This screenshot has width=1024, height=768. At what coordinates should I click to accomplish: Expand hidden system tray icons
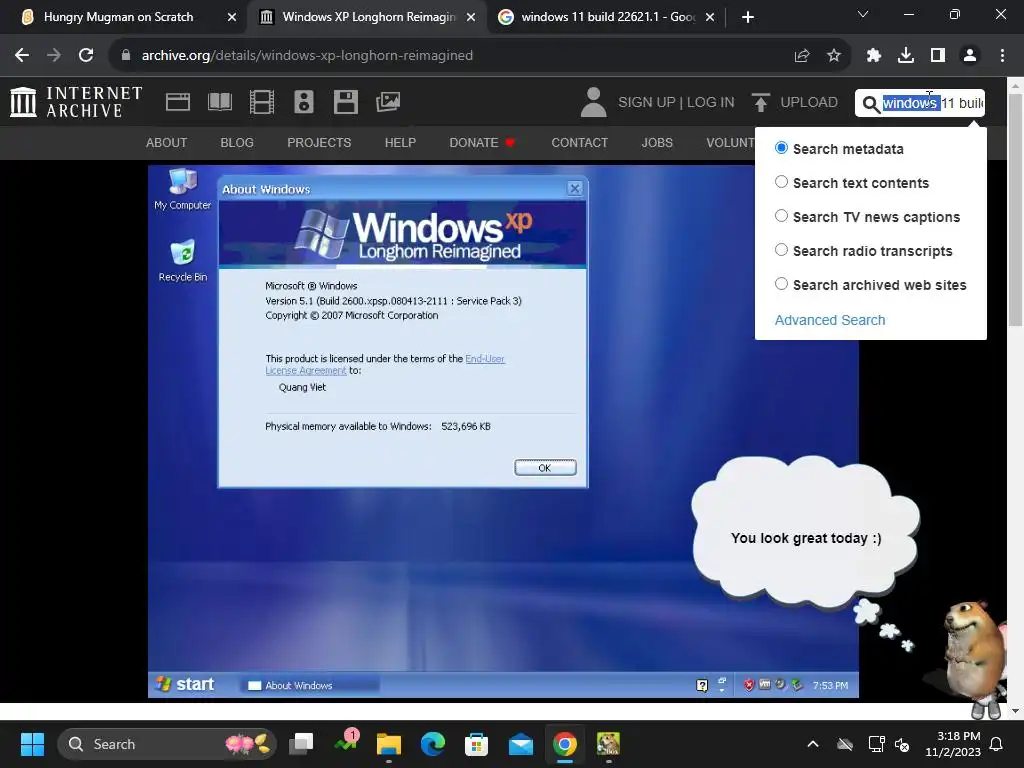click(813, 744)
